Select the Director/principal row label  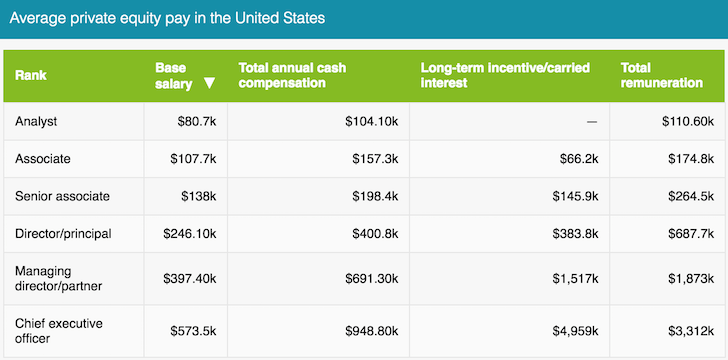63,234
